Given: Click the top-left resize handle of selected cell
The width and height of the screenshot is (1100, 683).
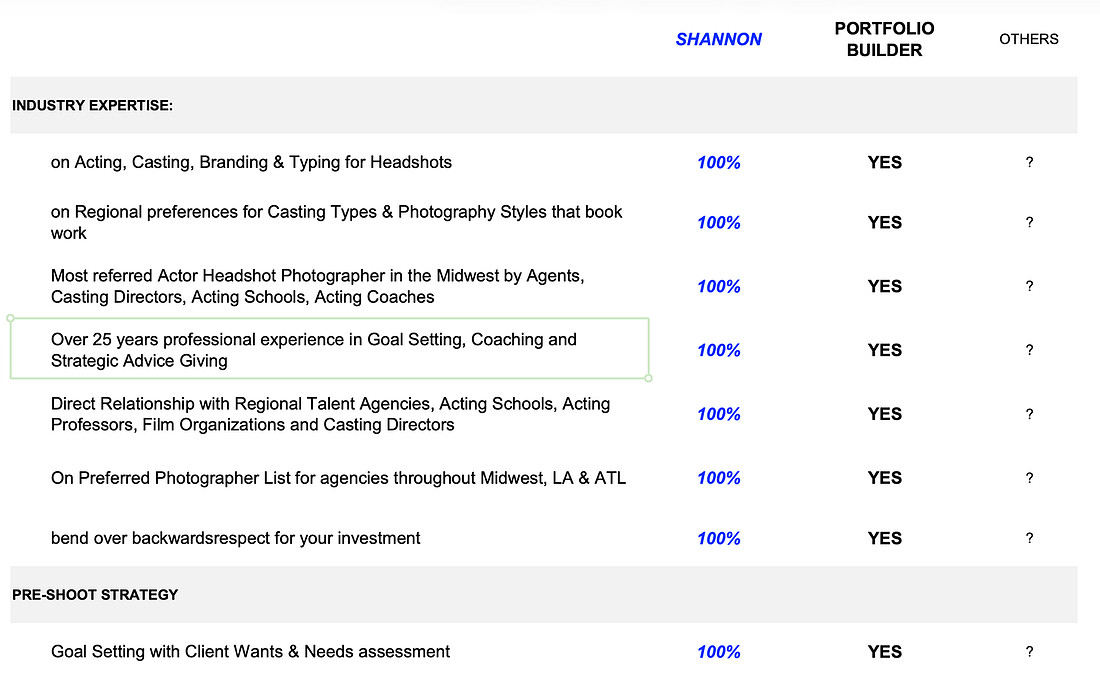Looking at the screenshot, I should tap(11, 318).
